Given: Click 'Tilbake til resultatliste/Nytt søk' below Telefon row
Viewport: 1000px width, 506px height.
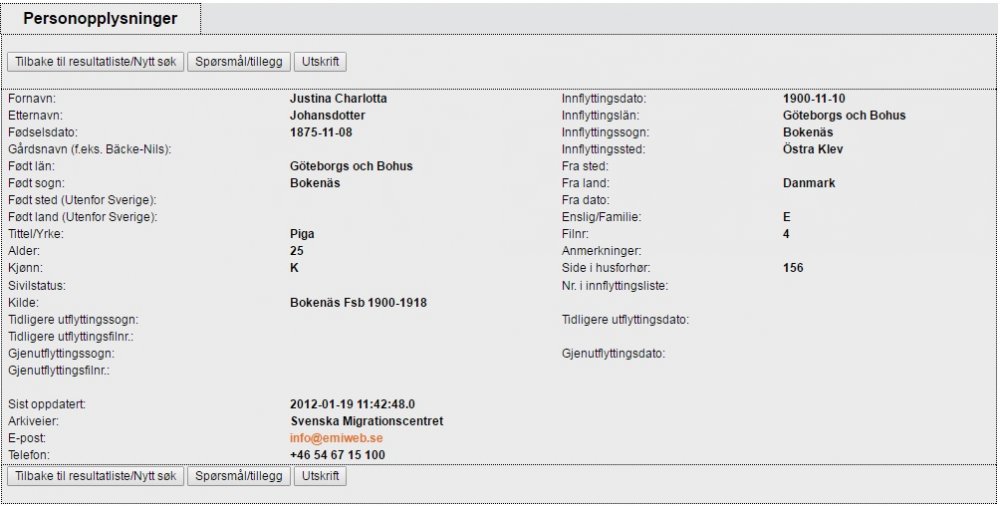Looking at the screenshot, I should click(95, 476).
